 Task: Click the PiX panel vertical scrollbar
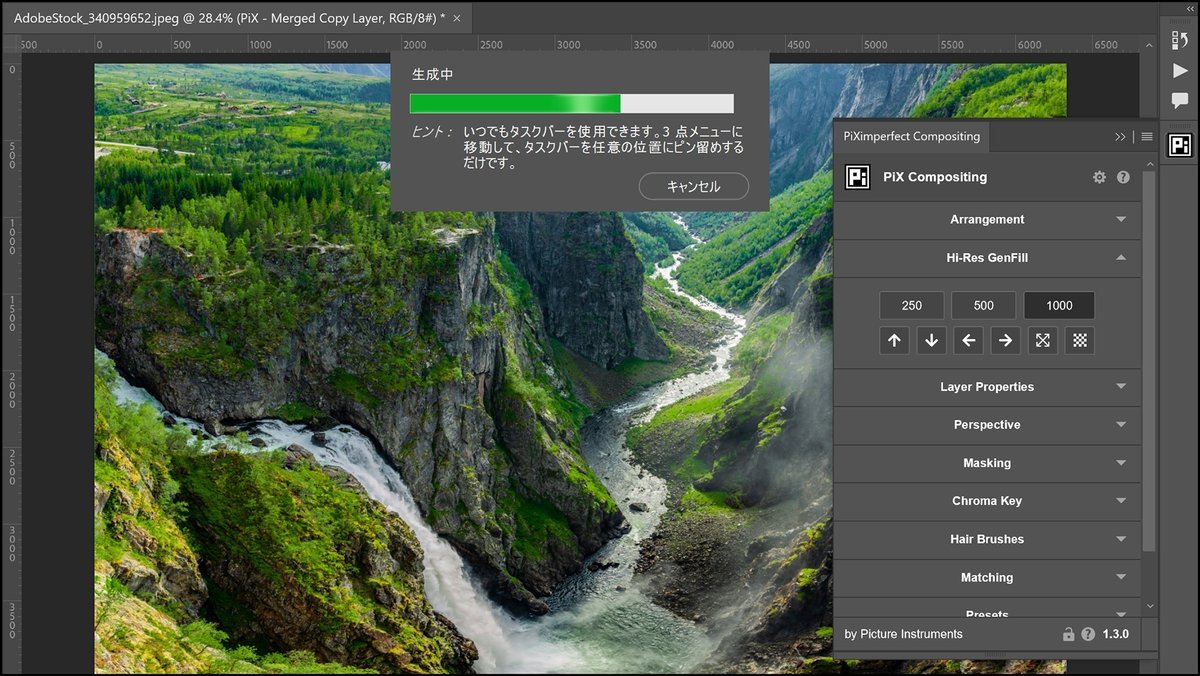[x=1149, y=360]
